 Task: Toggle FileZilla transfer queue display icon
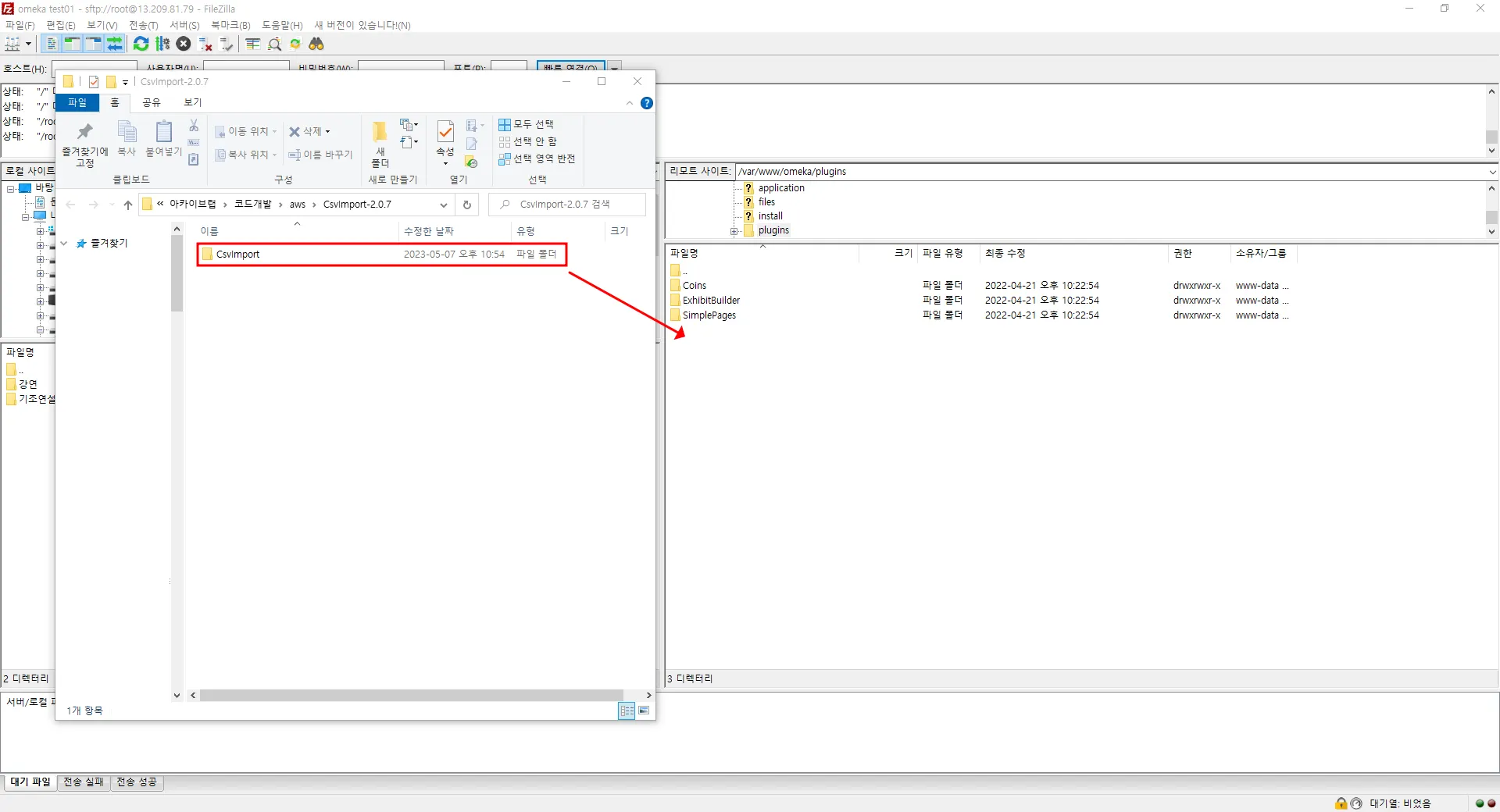point(114,44)
